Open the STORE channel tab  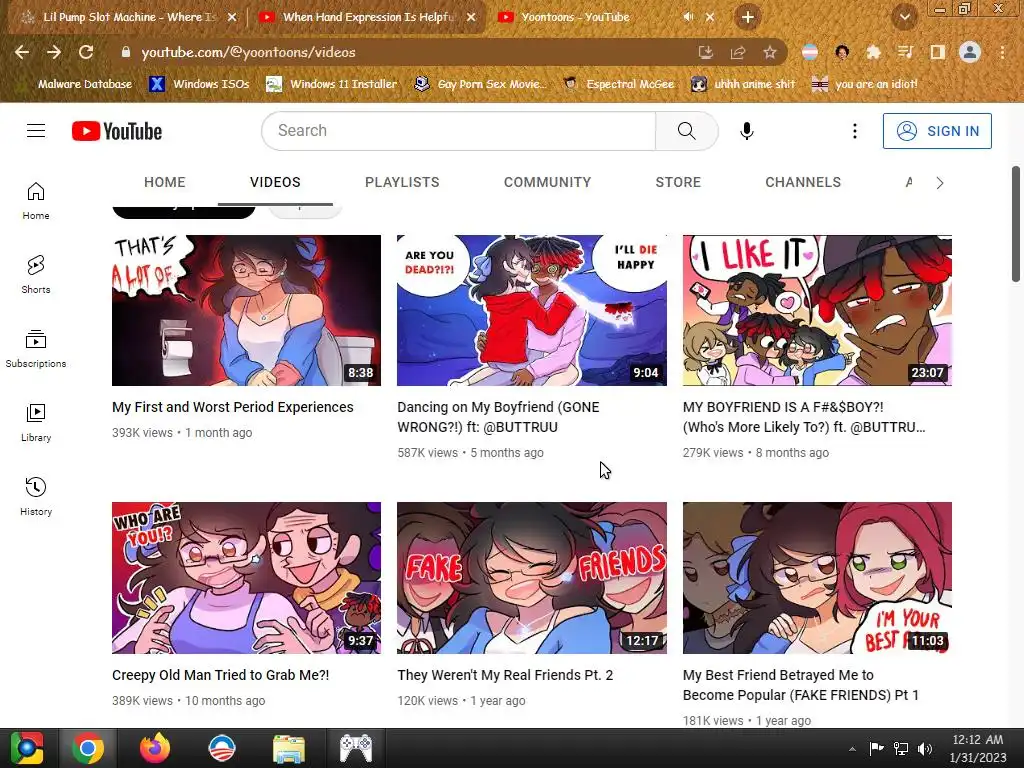[x=678, y=182]
